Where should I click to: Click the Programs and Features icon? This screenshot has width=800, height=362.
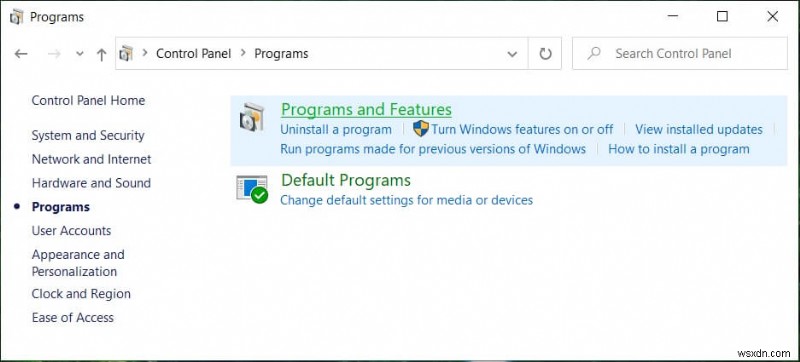pos(252,118)
